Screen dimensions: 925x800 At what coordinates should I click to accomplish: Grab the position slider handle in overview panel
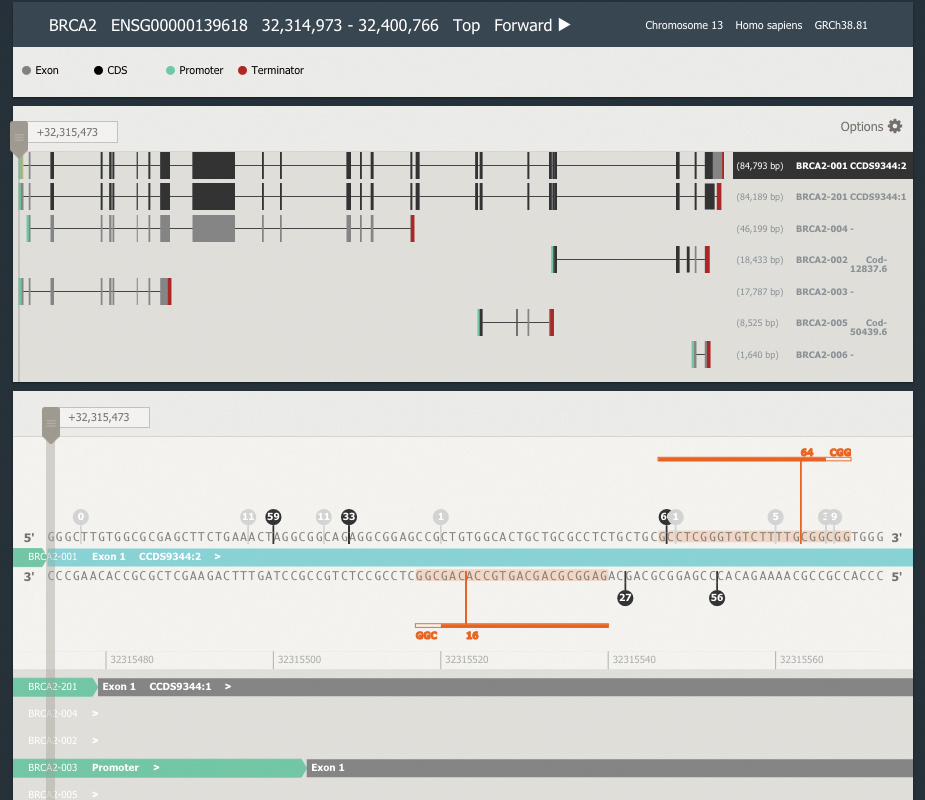19,138
